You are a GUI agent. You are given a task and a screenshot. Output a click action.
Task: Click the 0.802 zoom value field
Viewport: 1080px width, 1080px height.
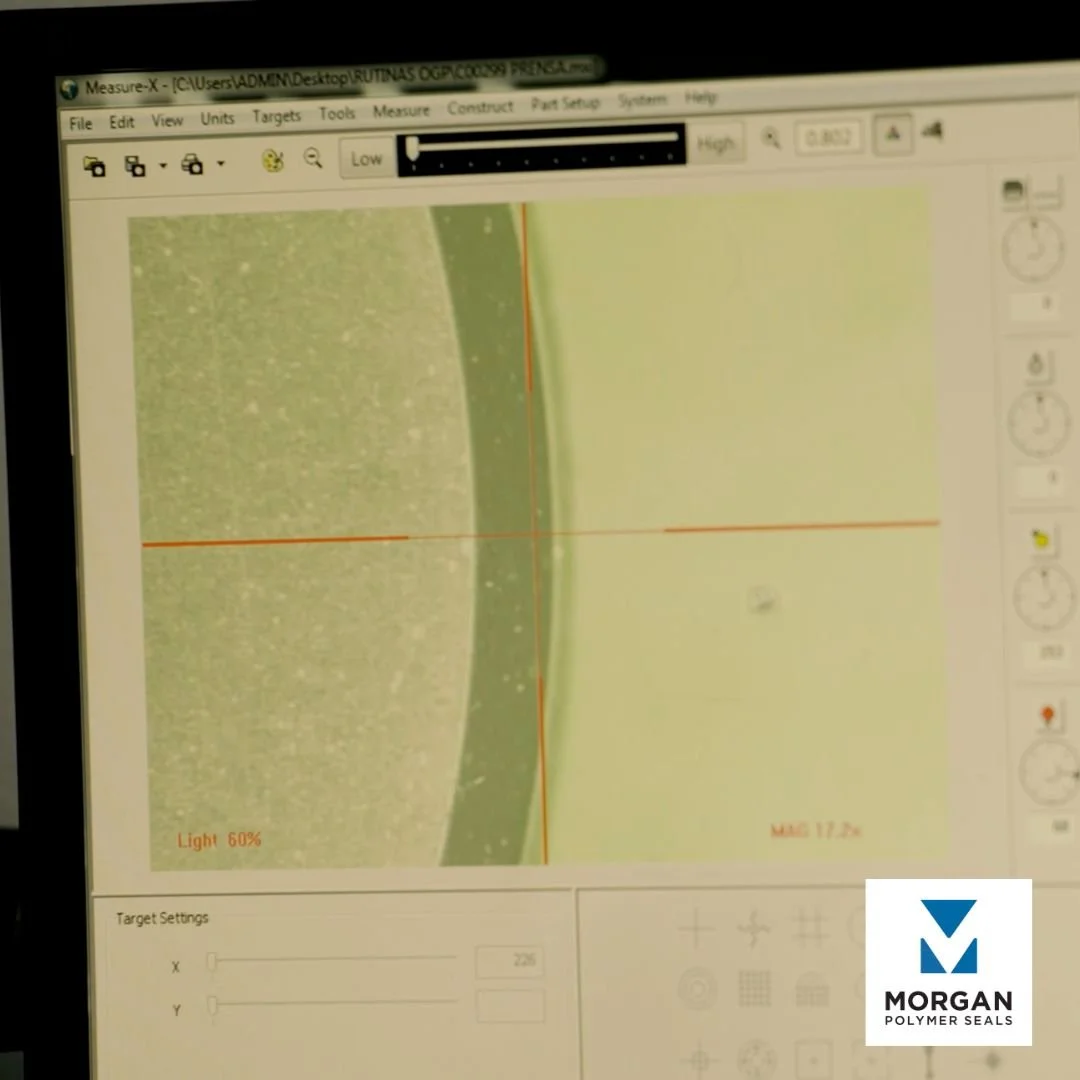(828, 138)
